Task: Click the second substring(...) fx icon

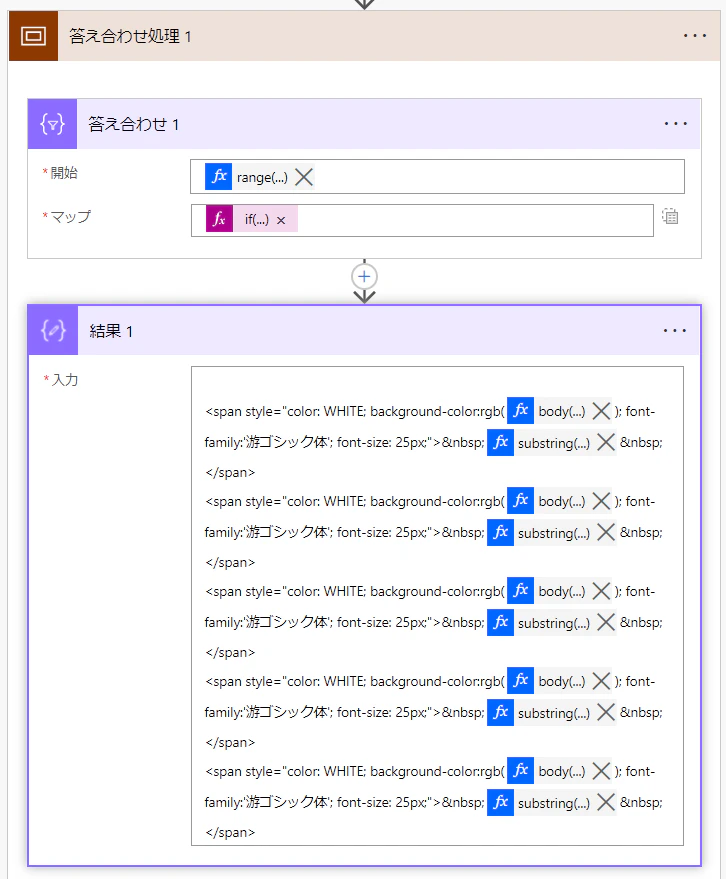Action: pos(501,531)
